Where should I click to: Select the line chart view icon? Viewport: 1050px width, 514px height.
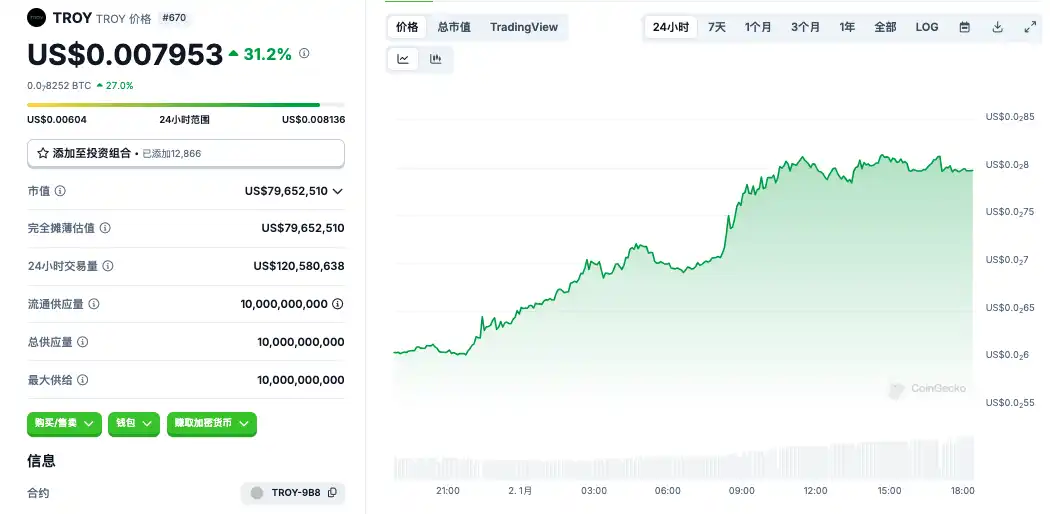pos(403,59)
